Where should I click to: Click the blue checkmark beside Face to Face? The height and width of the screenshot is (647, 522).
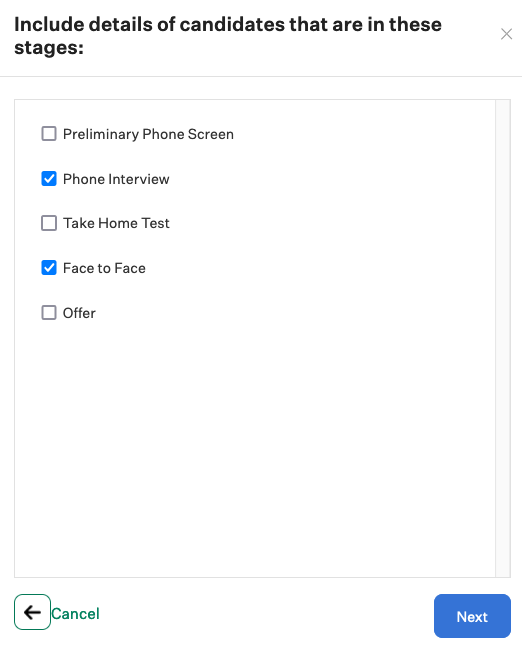point(49,268)
